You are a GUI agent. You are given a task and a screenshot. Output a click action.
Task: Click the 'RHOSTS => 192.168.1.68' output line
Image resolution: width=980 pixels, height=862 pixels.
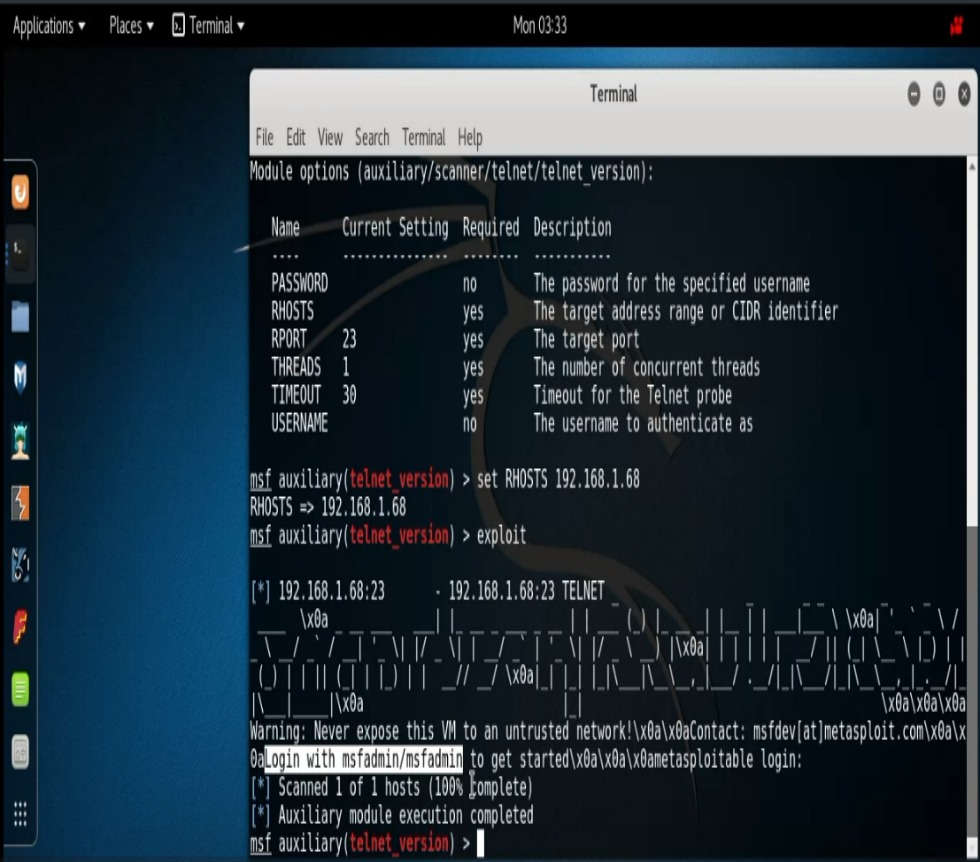328,507
